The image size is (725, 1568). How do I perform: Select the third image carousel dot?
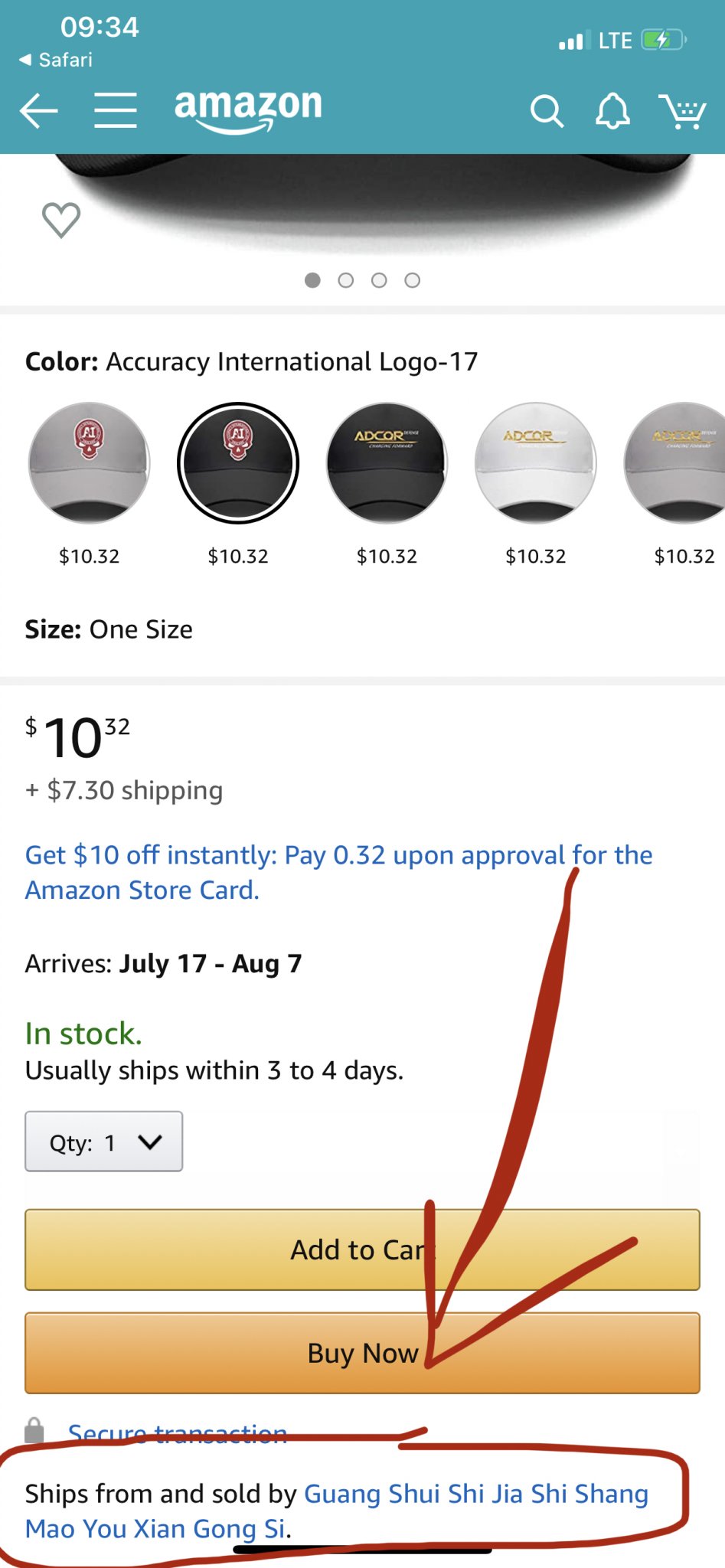point(379,280)
